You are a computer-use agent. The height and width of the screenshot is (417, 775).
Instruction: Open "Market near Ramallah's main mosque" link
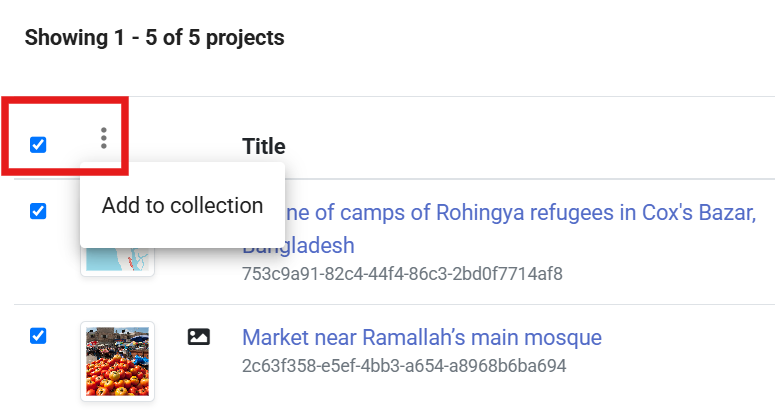tap(421, 337)
